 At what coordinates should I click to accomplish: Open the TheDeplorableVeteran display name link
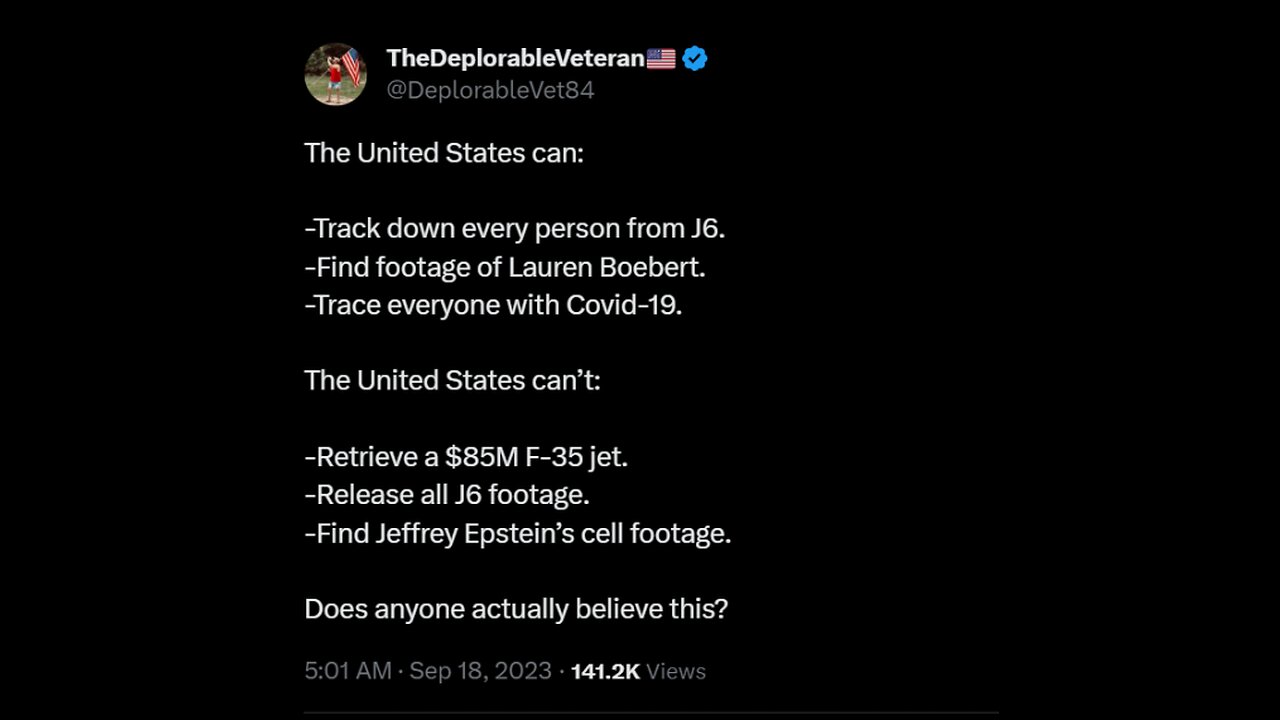tap(515, 59)
